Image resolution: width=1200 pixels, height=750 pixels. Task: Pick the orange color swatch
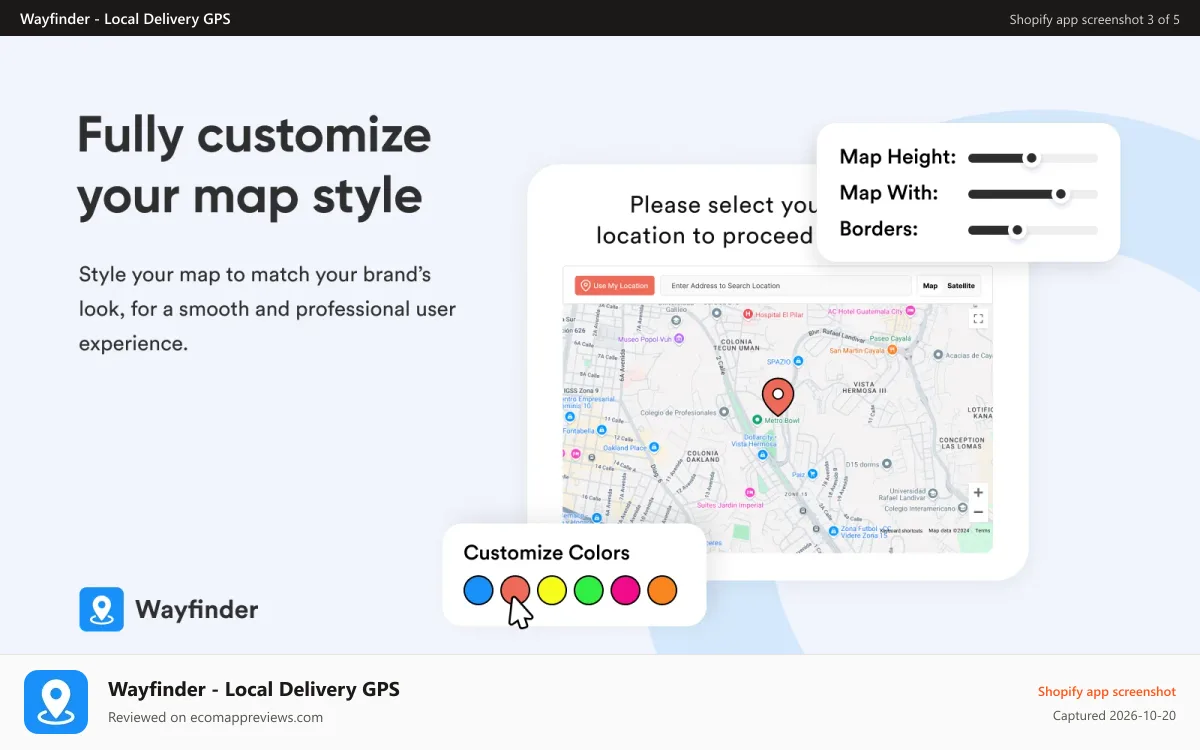(x=662, y=590)
